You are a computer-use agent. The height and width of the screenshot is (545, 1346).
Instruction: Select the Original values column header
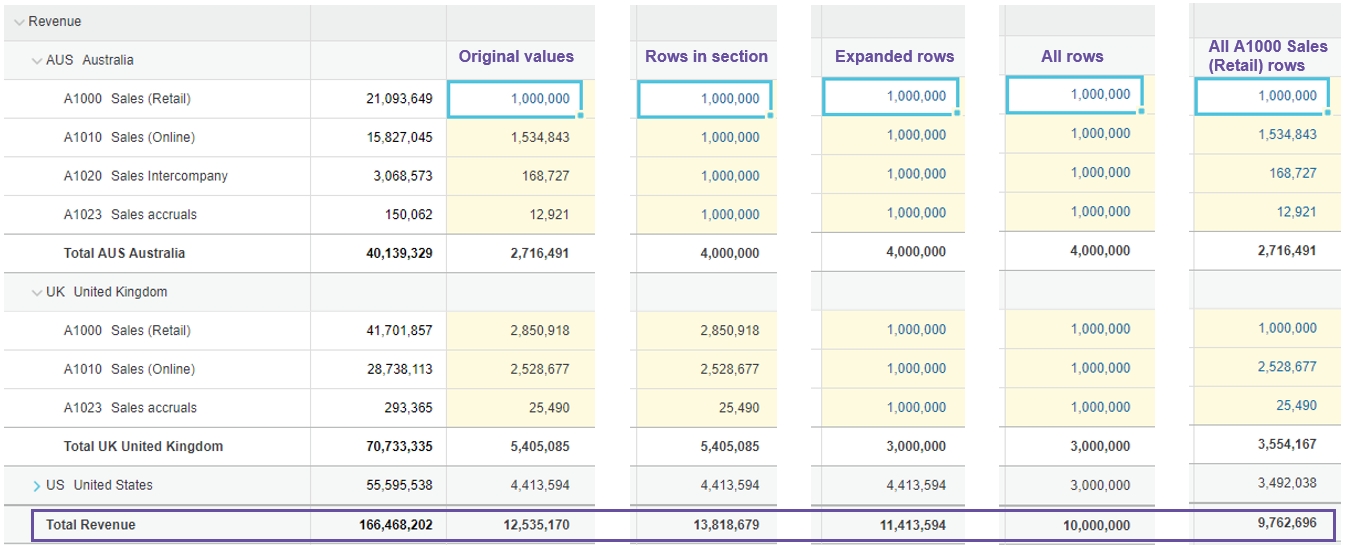516,57
